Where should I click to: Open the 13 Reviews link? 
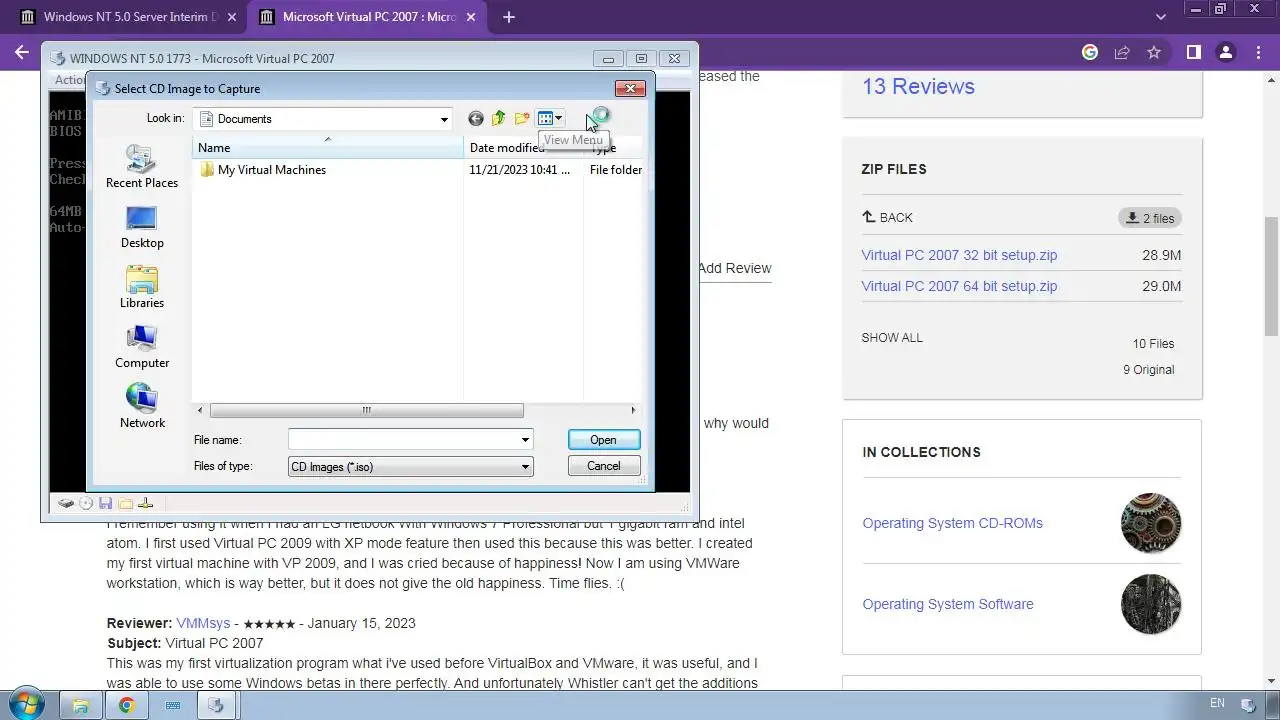(x=918, y=86)
